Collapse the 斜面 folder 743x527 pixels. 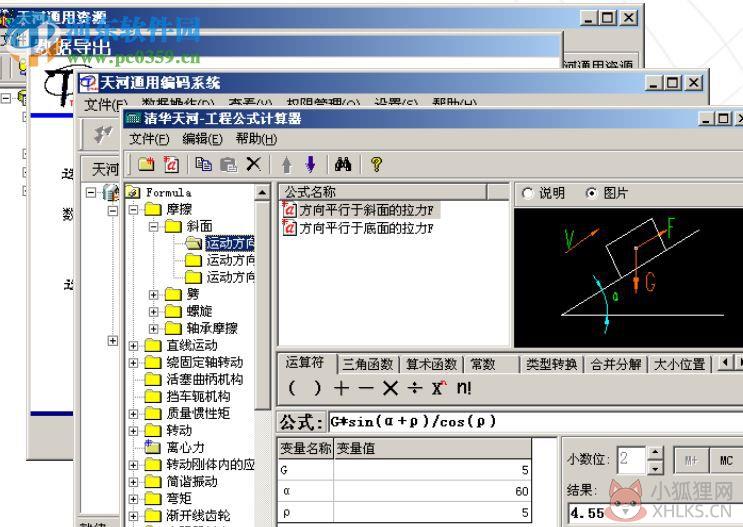(x=153, y=227)
